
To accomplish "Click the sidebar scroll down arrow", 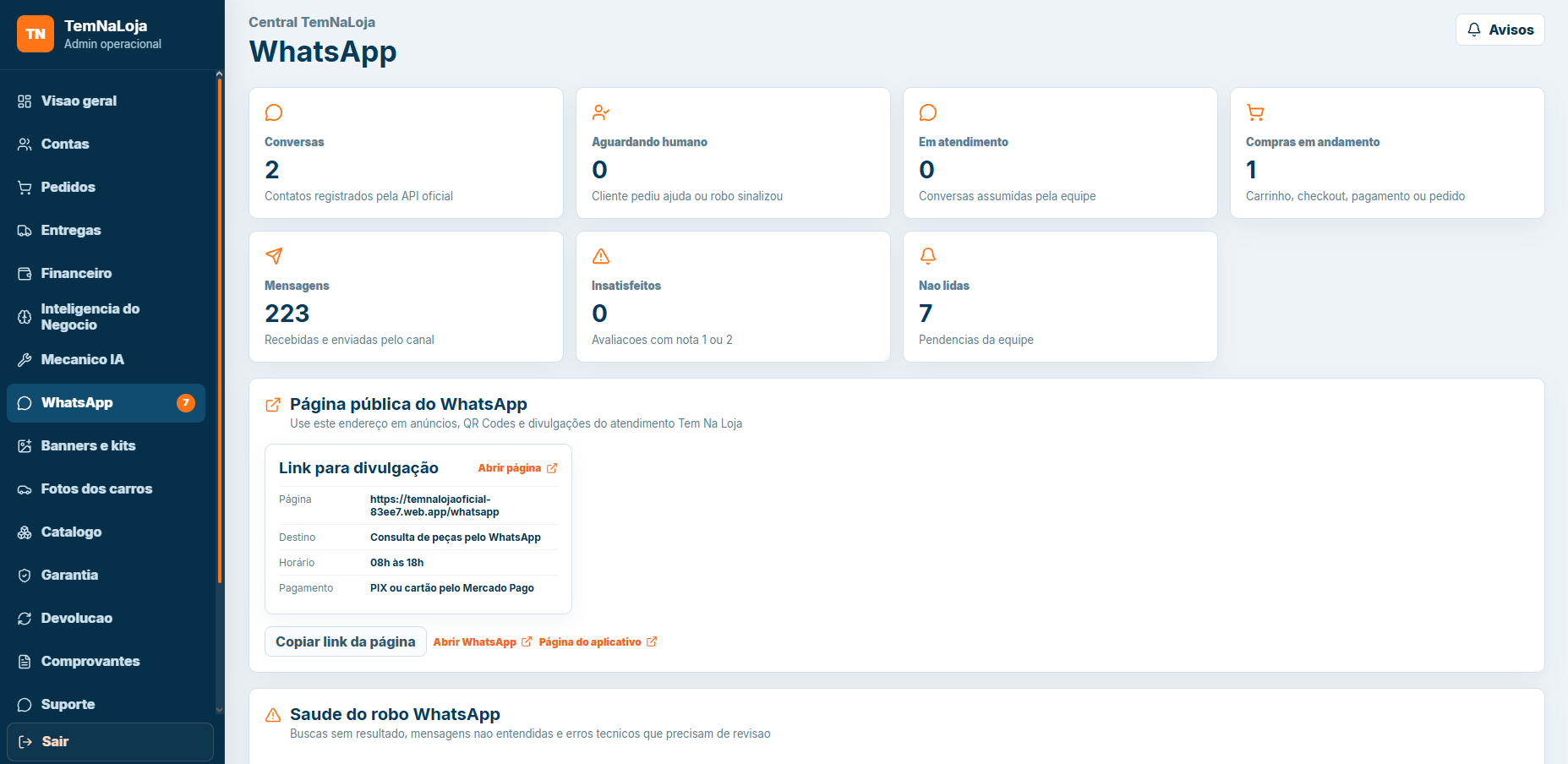I will pyautogui.click(x=220, y=710).
